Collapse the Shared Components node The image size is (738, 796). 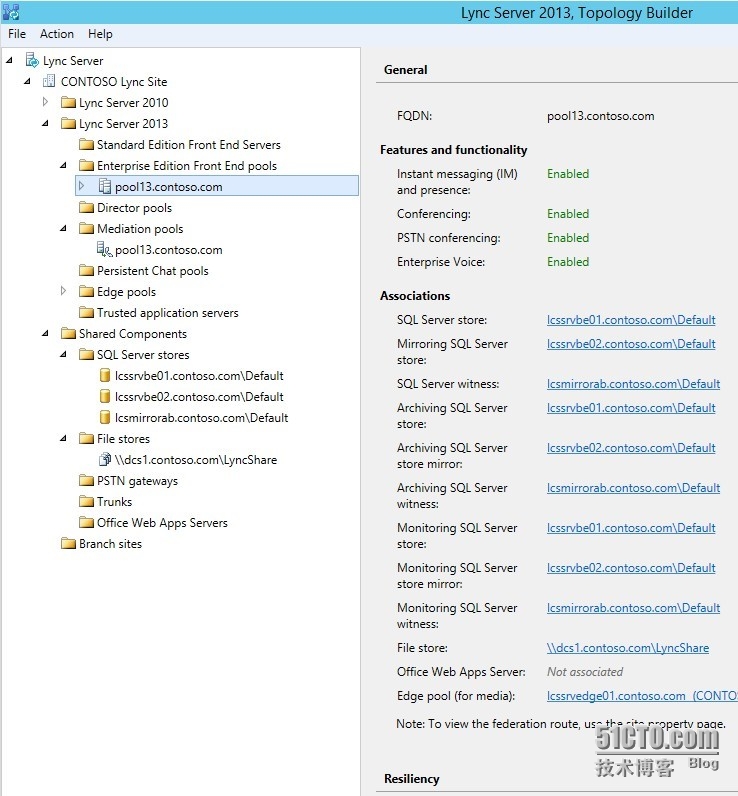pos(45,334)
